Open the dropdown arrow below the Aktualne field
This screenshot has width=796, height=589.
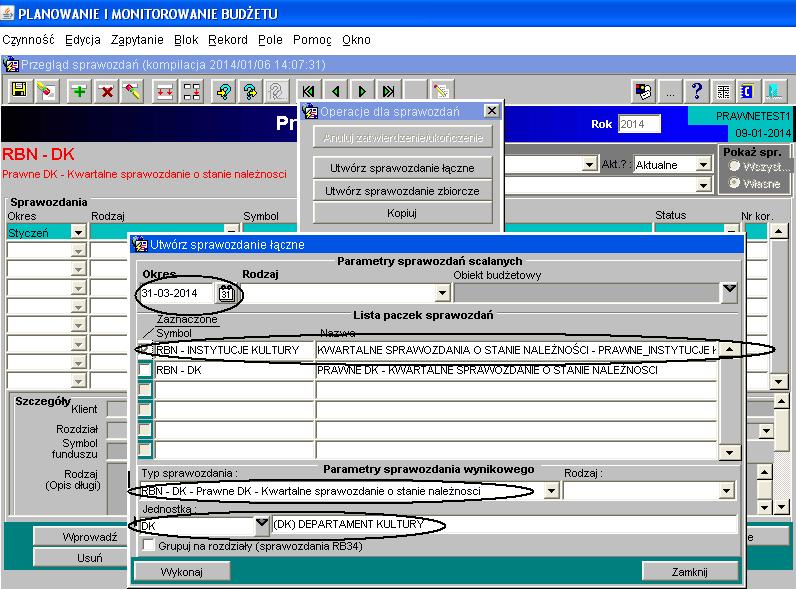[703, 185]
